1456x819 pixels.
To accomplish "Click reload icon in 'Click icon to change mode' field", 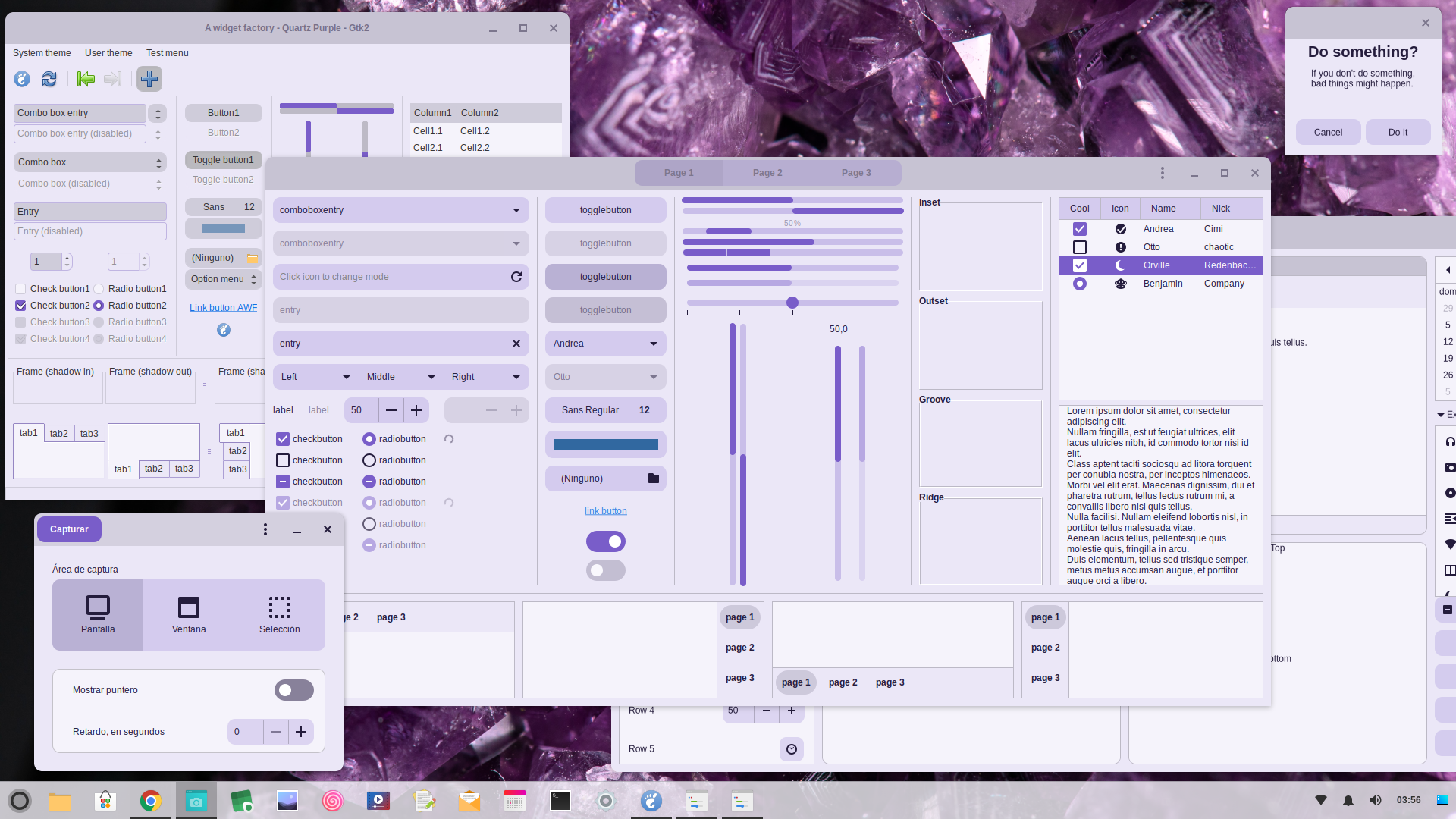I will pyautogui.click(x=516, y=277).
